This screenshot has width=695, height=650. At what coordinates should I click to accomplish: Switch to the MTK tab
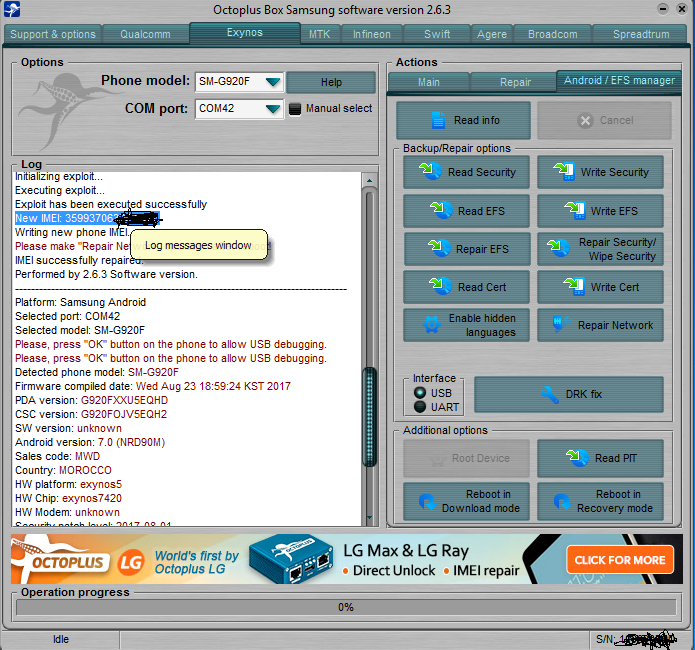[x=320, y=34]
